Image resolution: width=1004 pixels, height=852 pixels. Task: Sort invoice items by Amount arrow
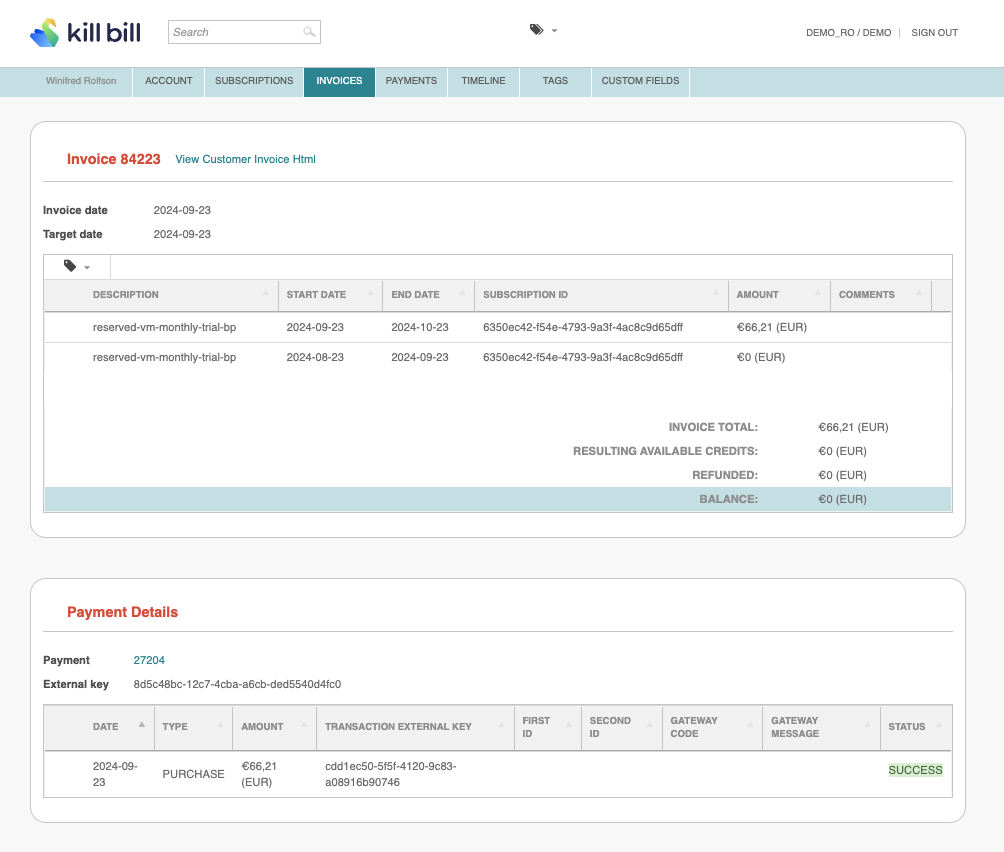pyautogui.click(x=818, y=293)
